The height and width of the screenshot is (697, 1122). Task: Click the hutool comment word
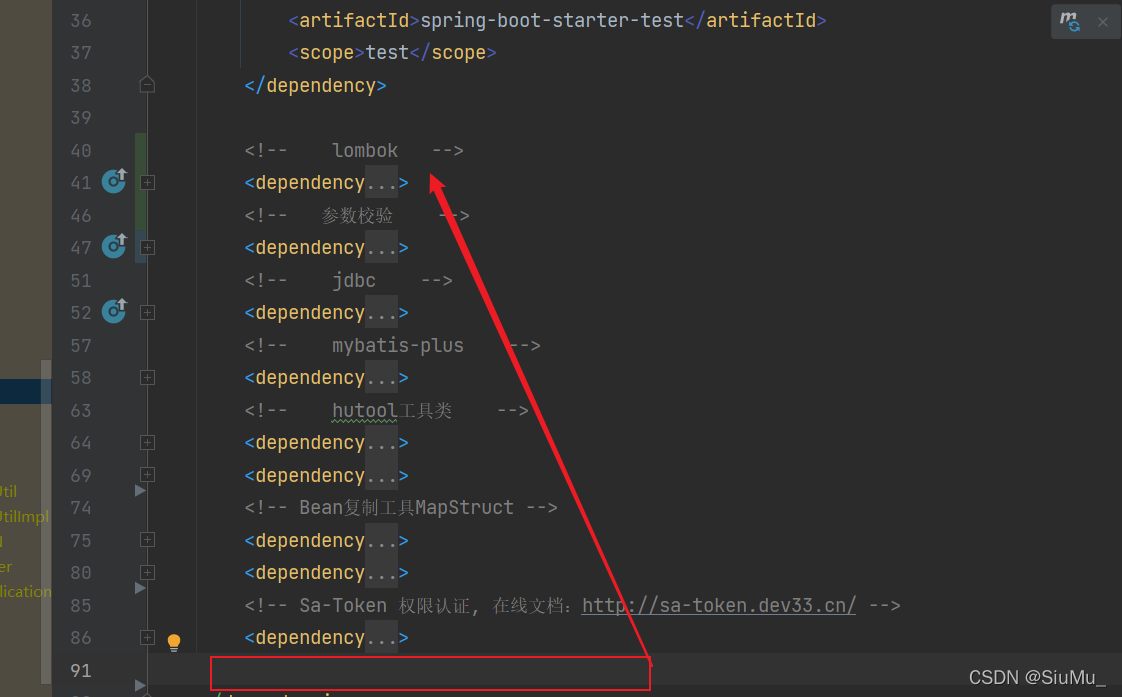coord(364,411)
